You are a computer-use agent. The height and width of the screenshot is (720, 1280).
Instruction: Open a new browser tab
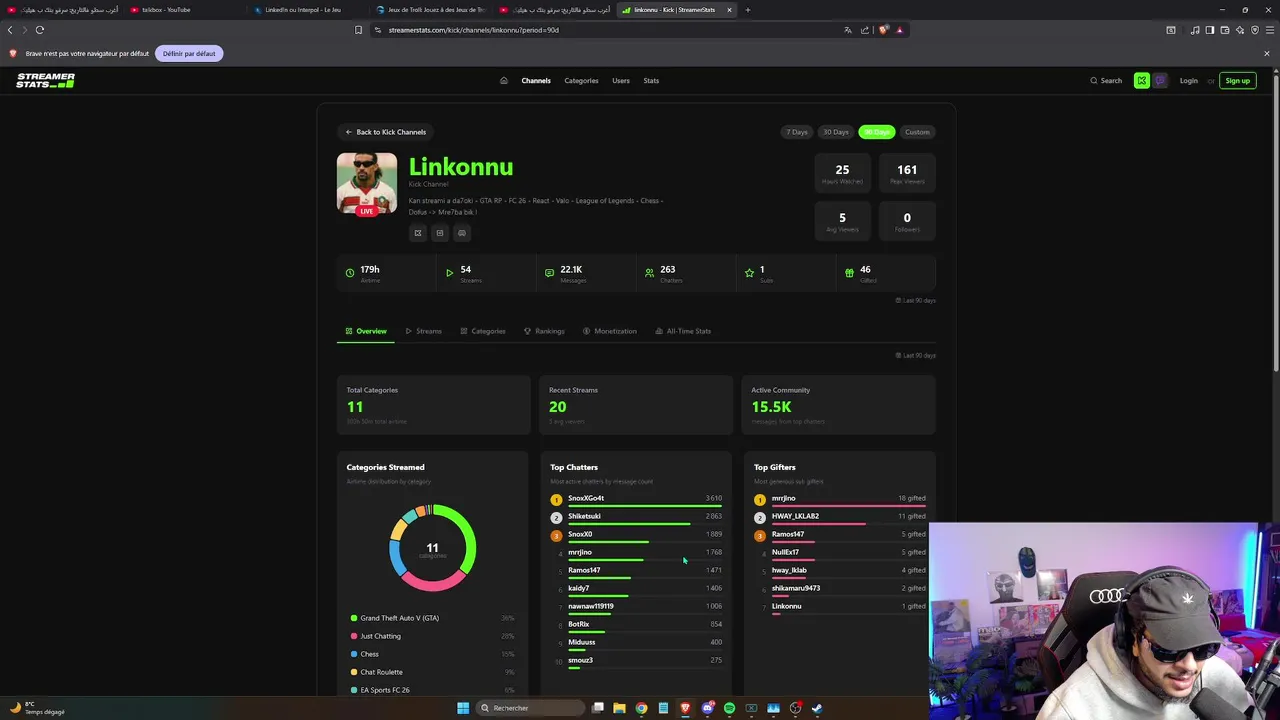tap(747, 10)
